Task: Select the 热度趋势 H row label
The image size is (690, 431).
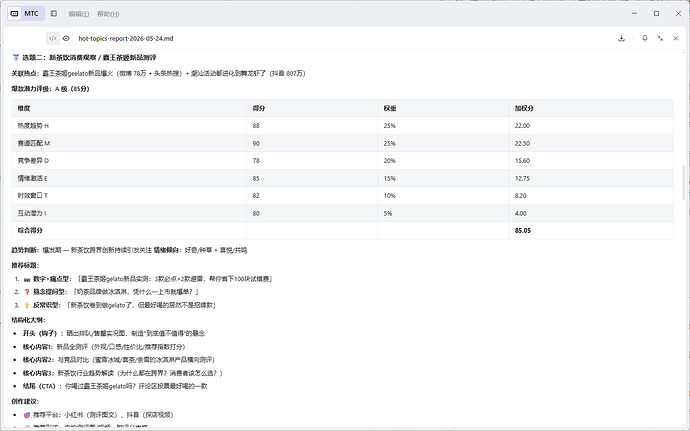Action: pyautogui.click(x=33, y=126)
